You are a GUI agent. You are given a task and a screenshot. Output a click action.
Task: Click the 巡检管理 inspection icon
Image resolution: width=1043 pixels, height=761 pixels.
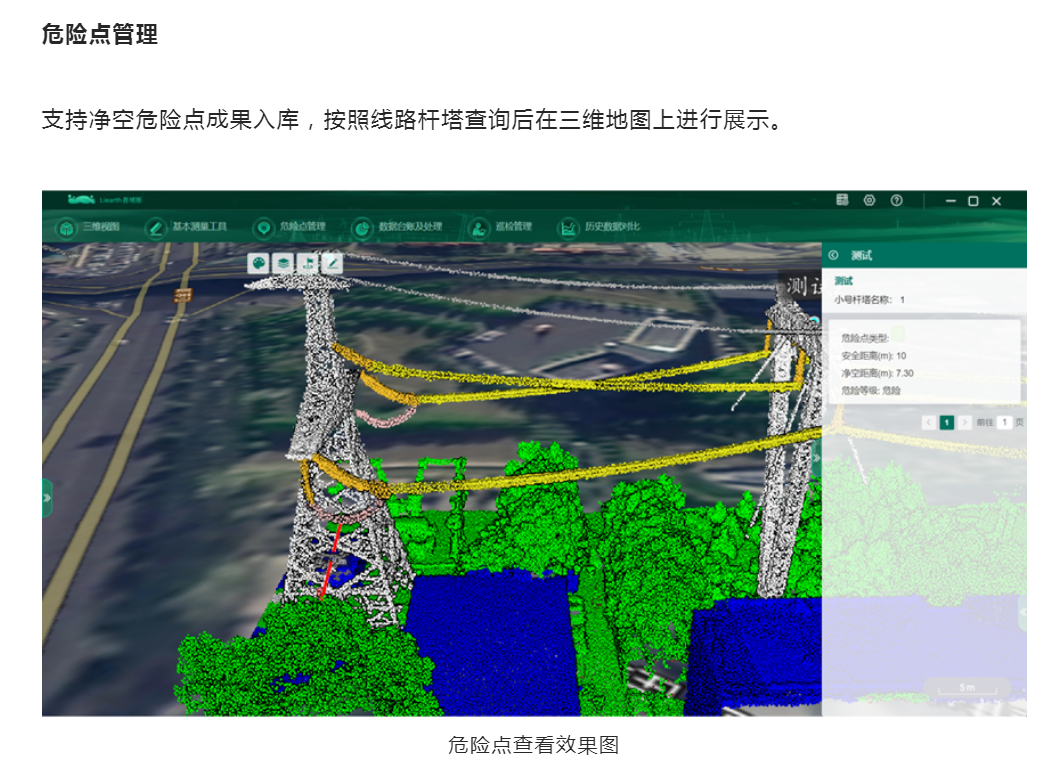480,228
